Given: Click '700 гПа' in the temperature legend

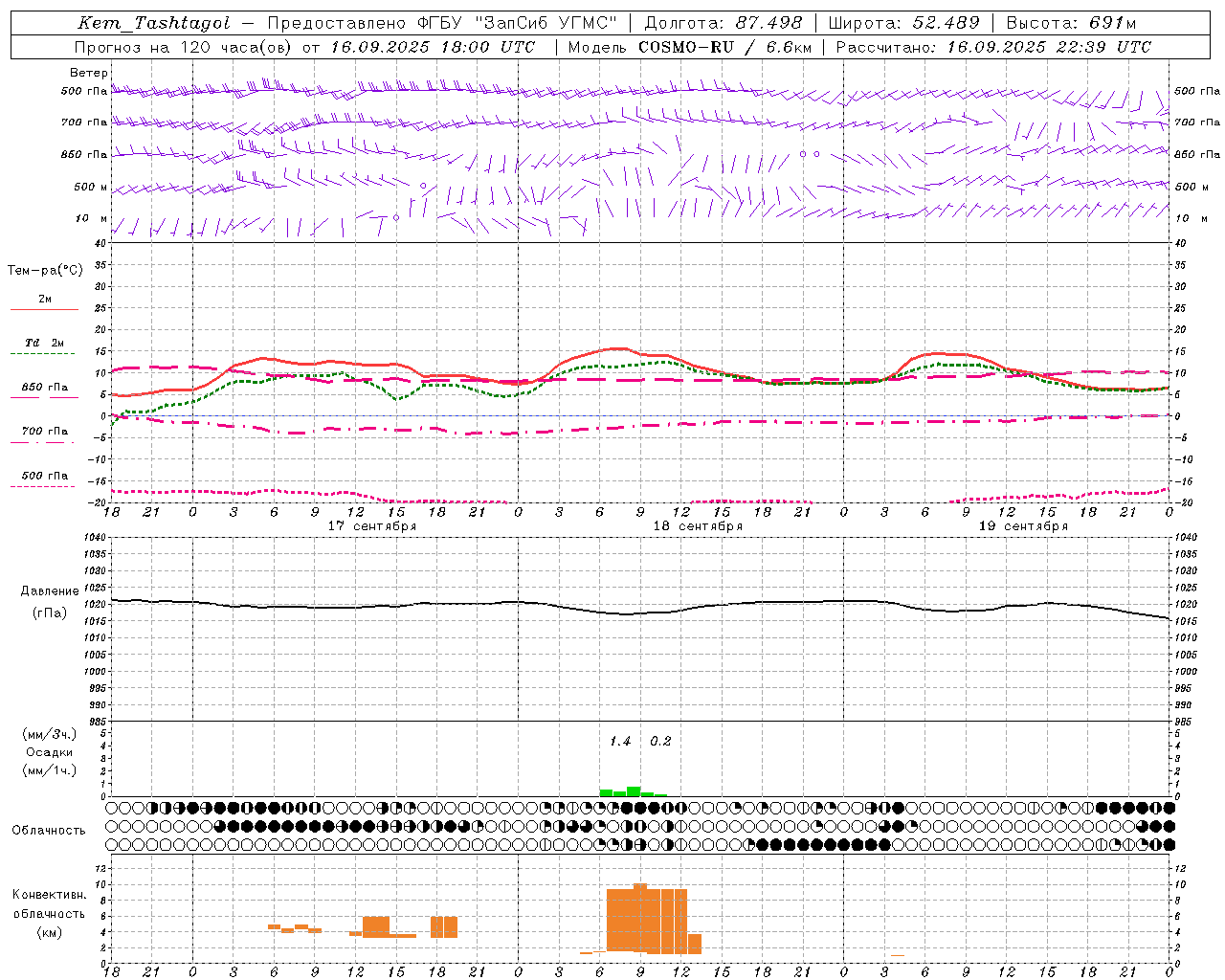Looking at the screenshot, I should 45,432.
